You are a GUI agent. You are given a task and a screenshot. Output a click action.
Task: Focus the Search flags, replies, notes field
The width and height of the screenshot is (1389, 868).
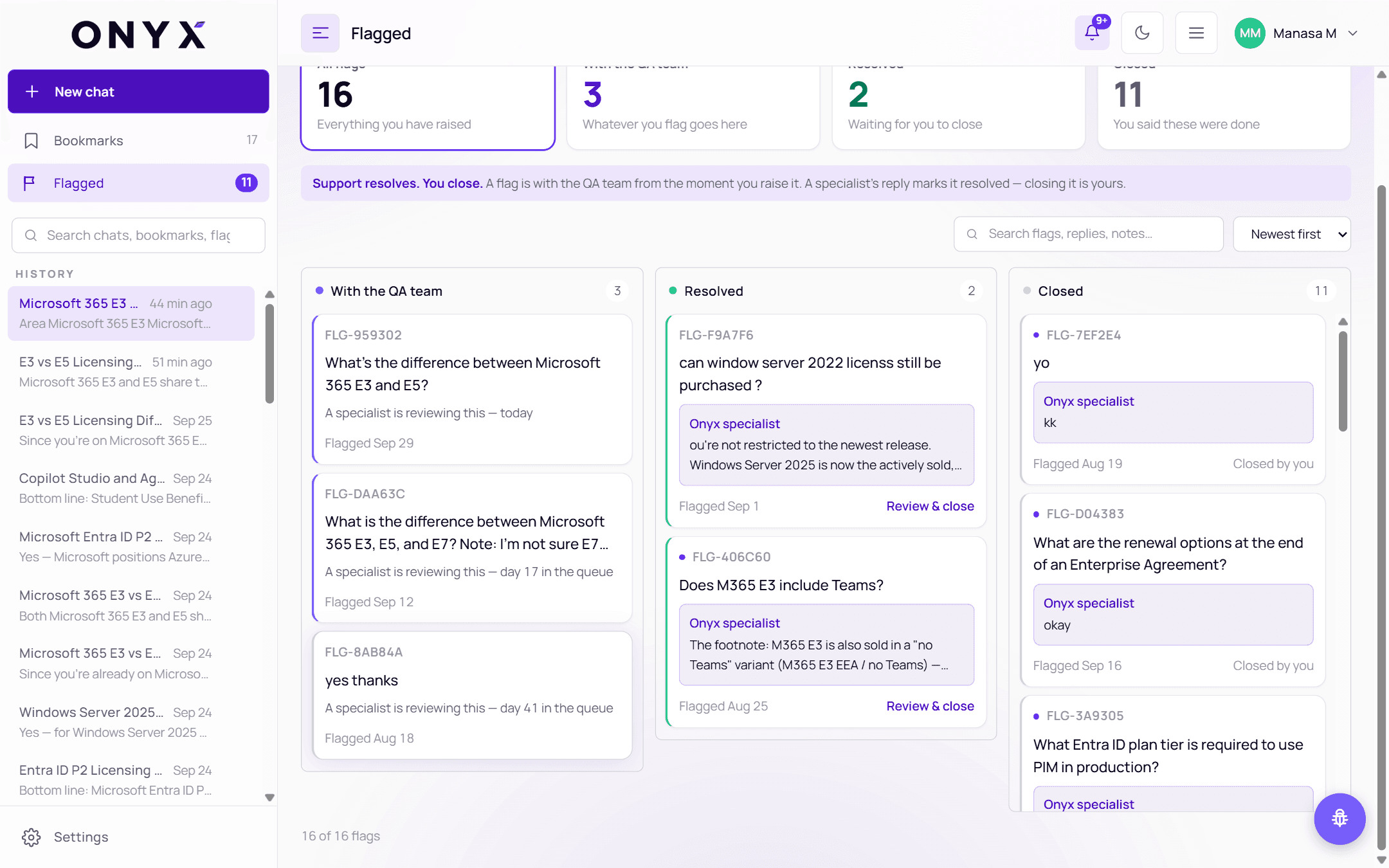point(1088,234)
